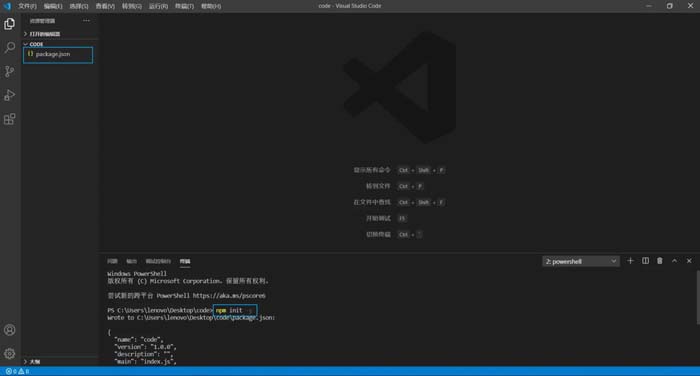Screen dimensions: 700x376
Task: Open the 2: powershell terminal dropdown
Action: pos(580,261)
